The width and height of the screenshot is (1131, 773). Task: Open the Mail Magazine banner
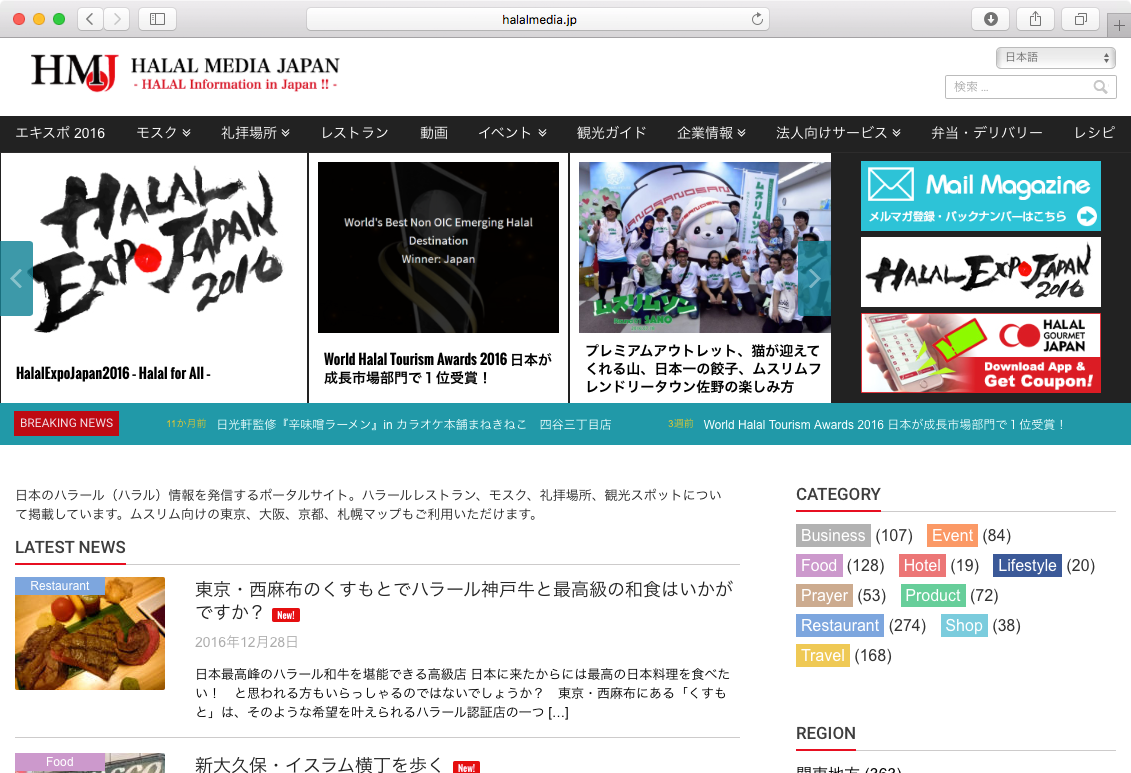(x=980, y=195)
